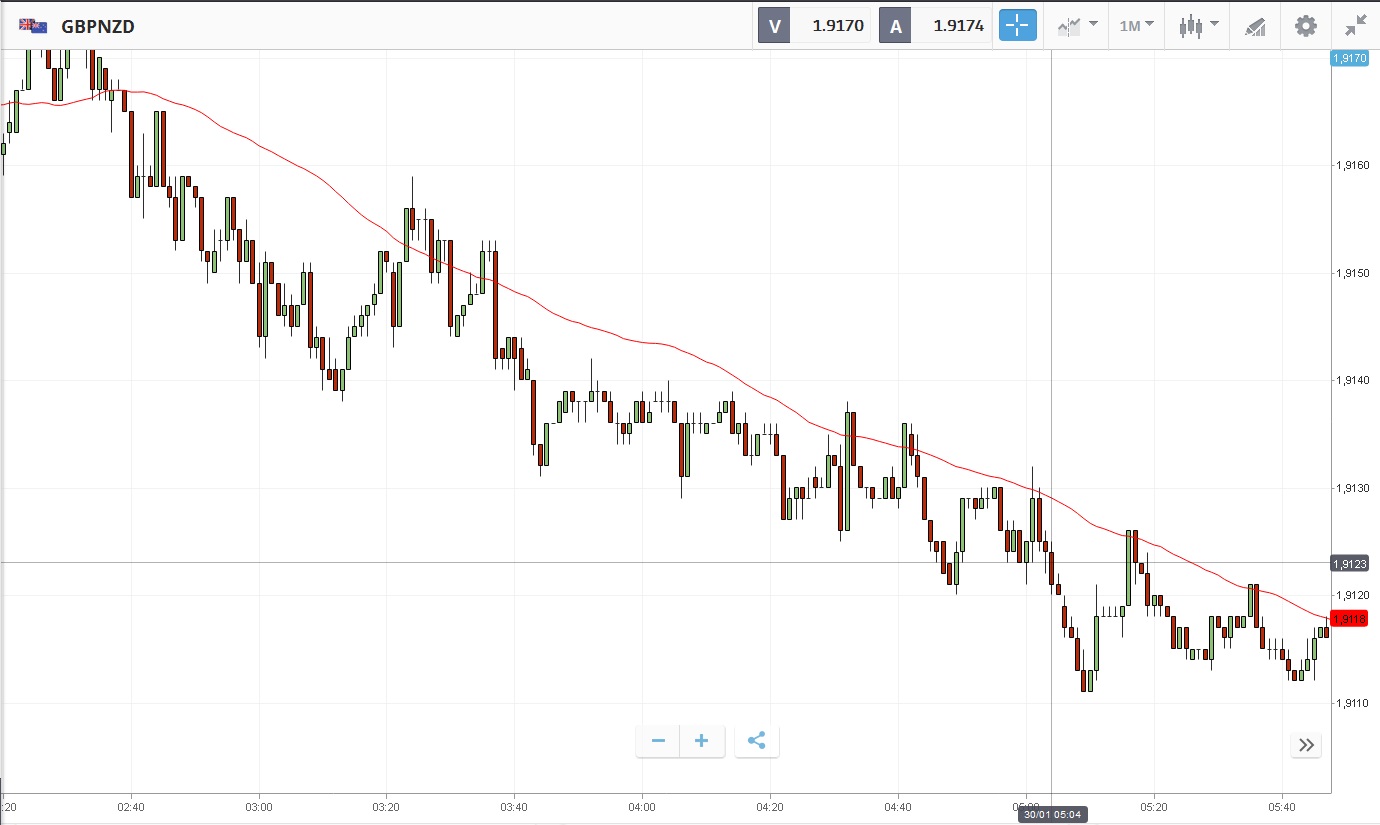
Task: Click the red 1.9118 price label
Action: coord(1349,619)
